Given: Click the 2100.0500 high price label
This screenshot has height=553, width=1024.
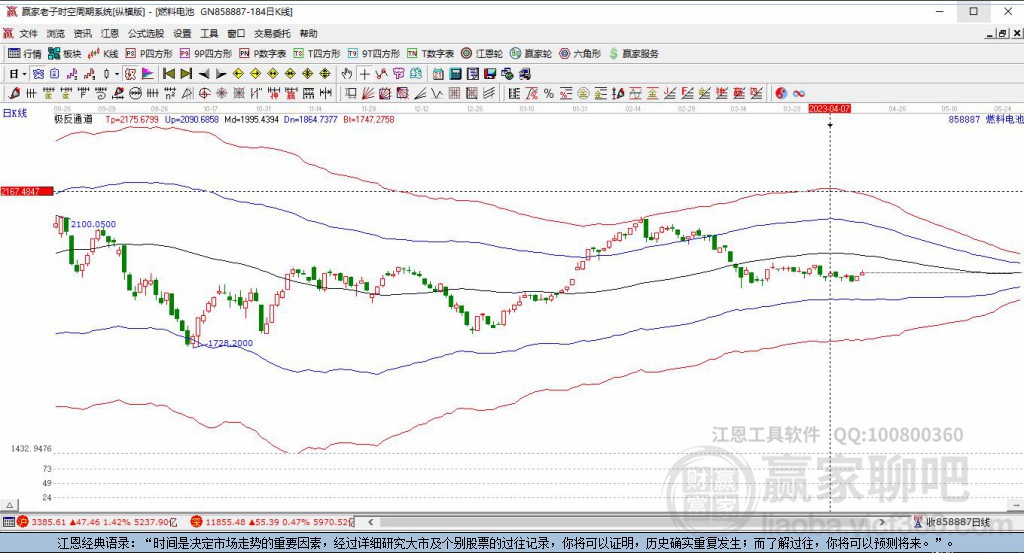Looking at the screenshot, I should click(93, 224).
